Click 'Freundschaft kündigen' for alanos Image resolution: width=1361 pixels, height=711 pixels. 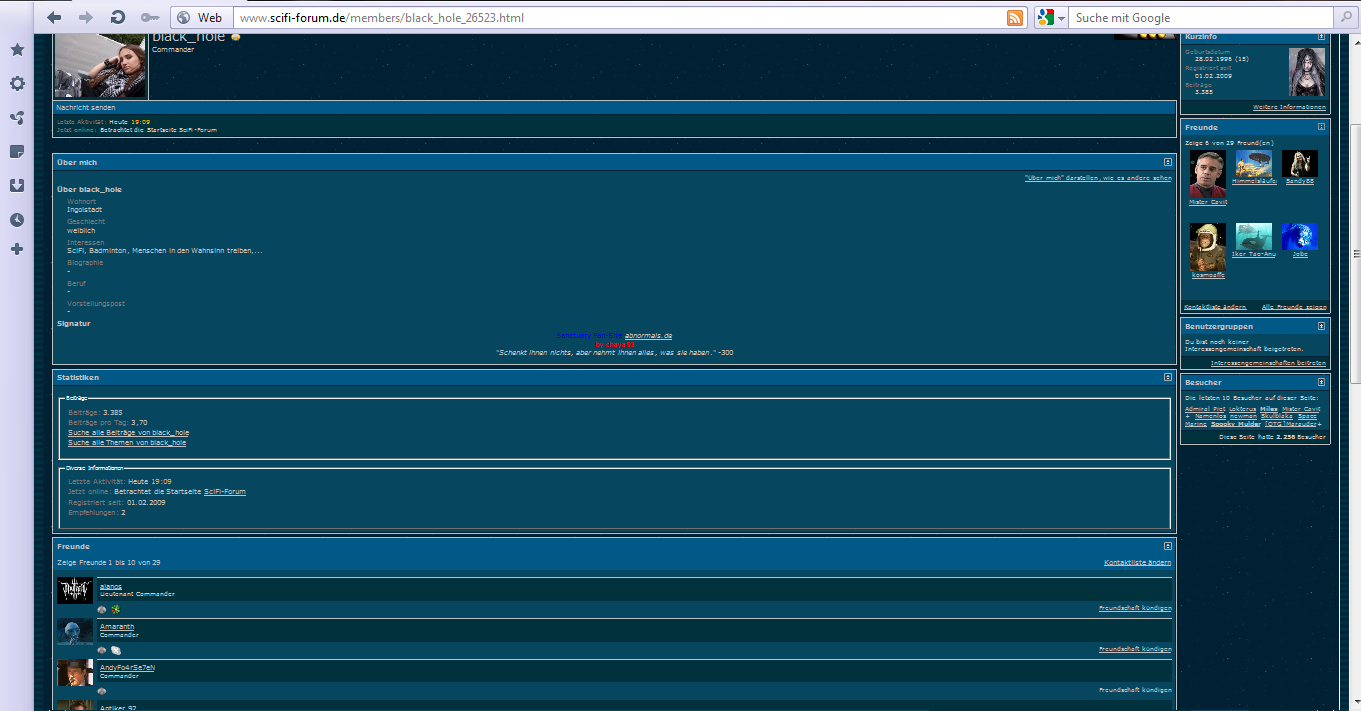1135,608
